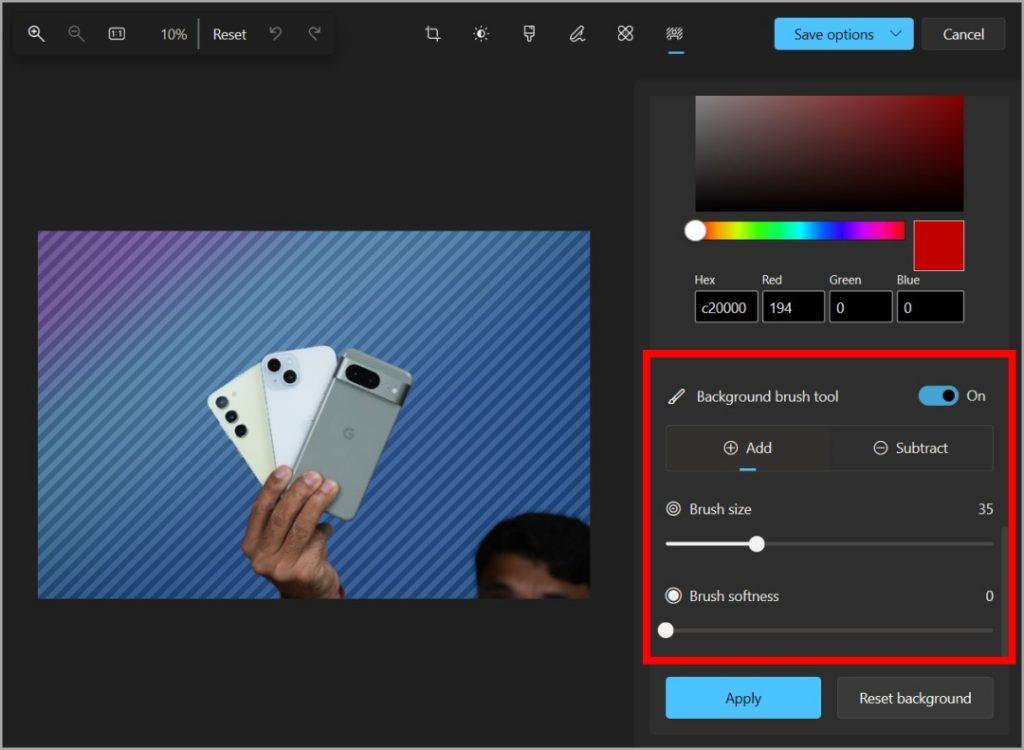Edit the Hex value field
The height and width of the screenshot is (750, 1024).
click(x=726, y=307)
